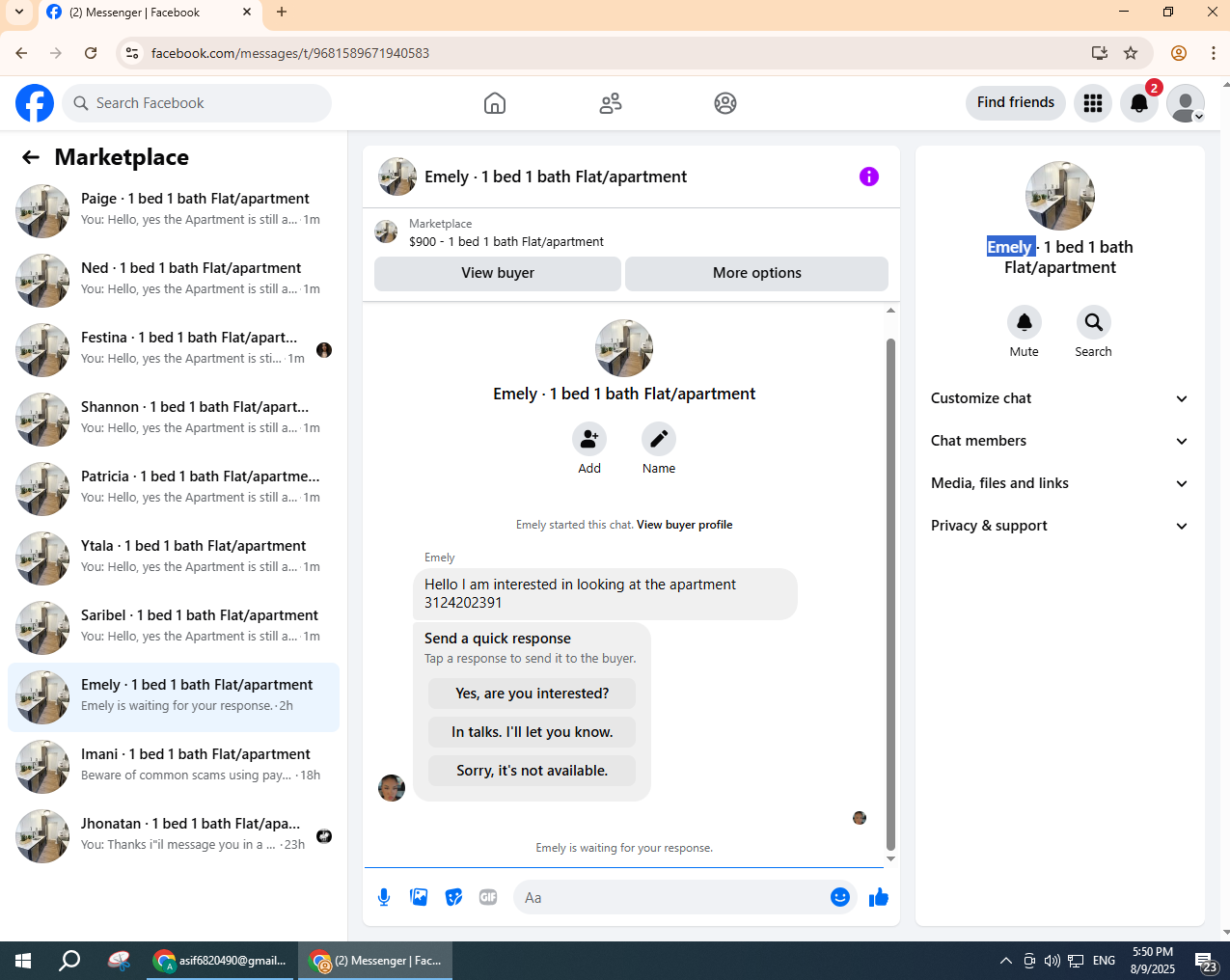Search in conversation magnifier icon

[1094, 322]
